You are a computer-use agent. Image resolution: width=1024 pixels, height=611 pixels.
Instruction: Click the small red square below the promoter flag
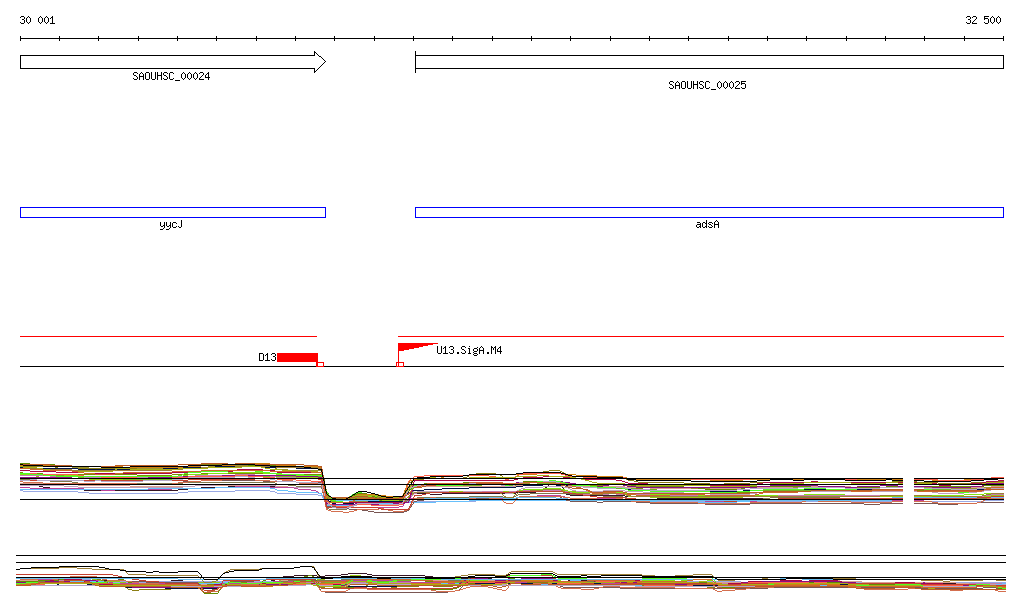coord(400,364)
